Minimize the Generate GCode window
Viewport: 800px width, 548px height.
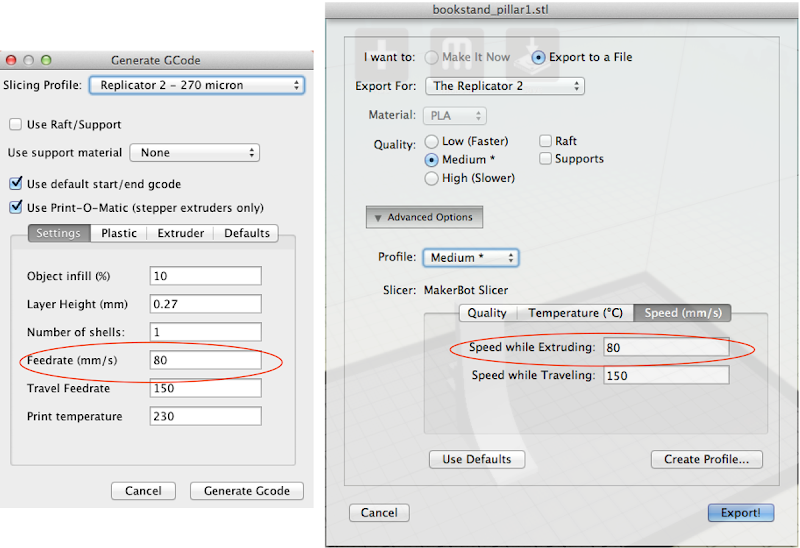[x=29, y=60]
